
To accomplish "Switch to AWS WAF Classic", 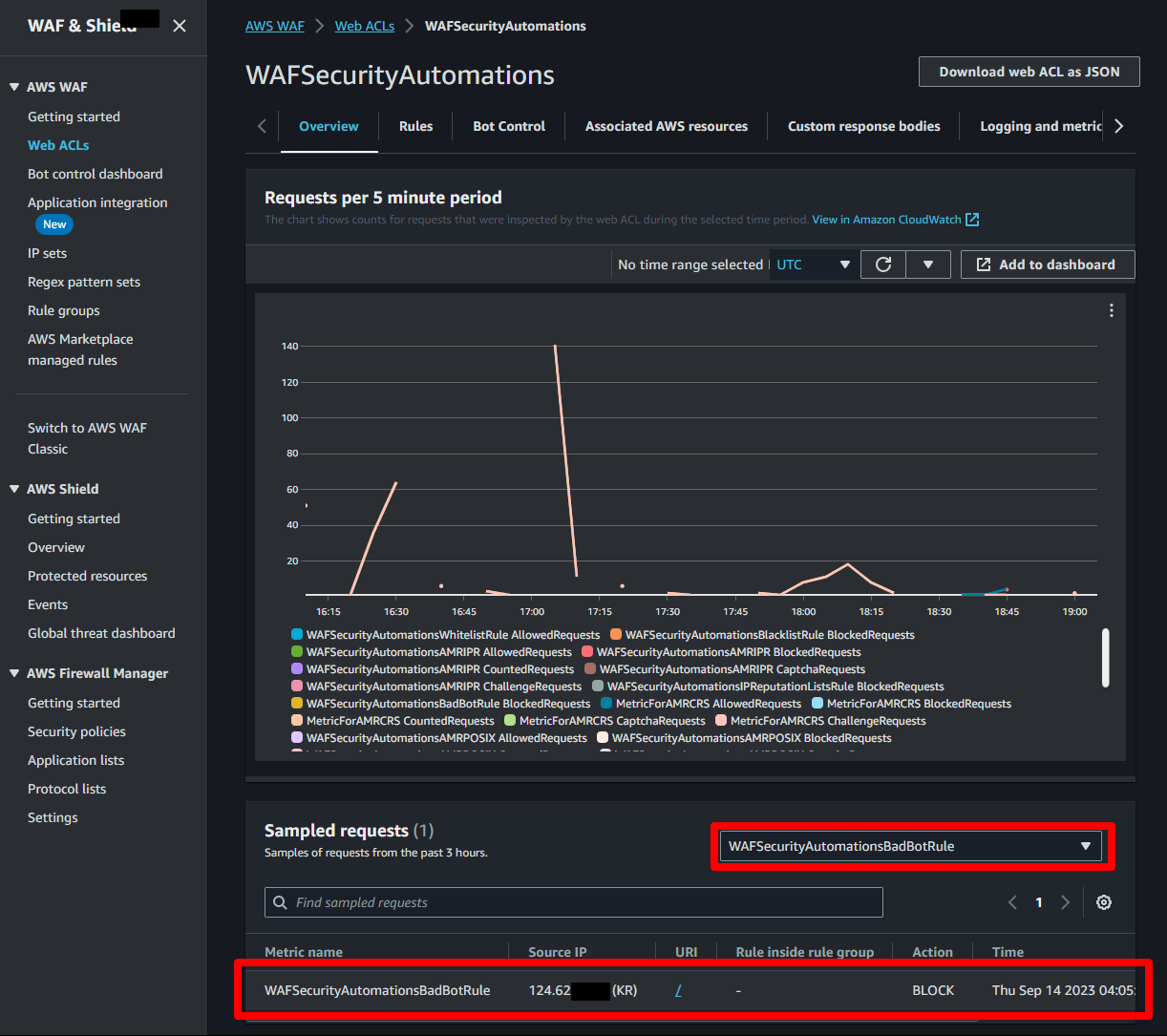I will (x=87, y=438).
